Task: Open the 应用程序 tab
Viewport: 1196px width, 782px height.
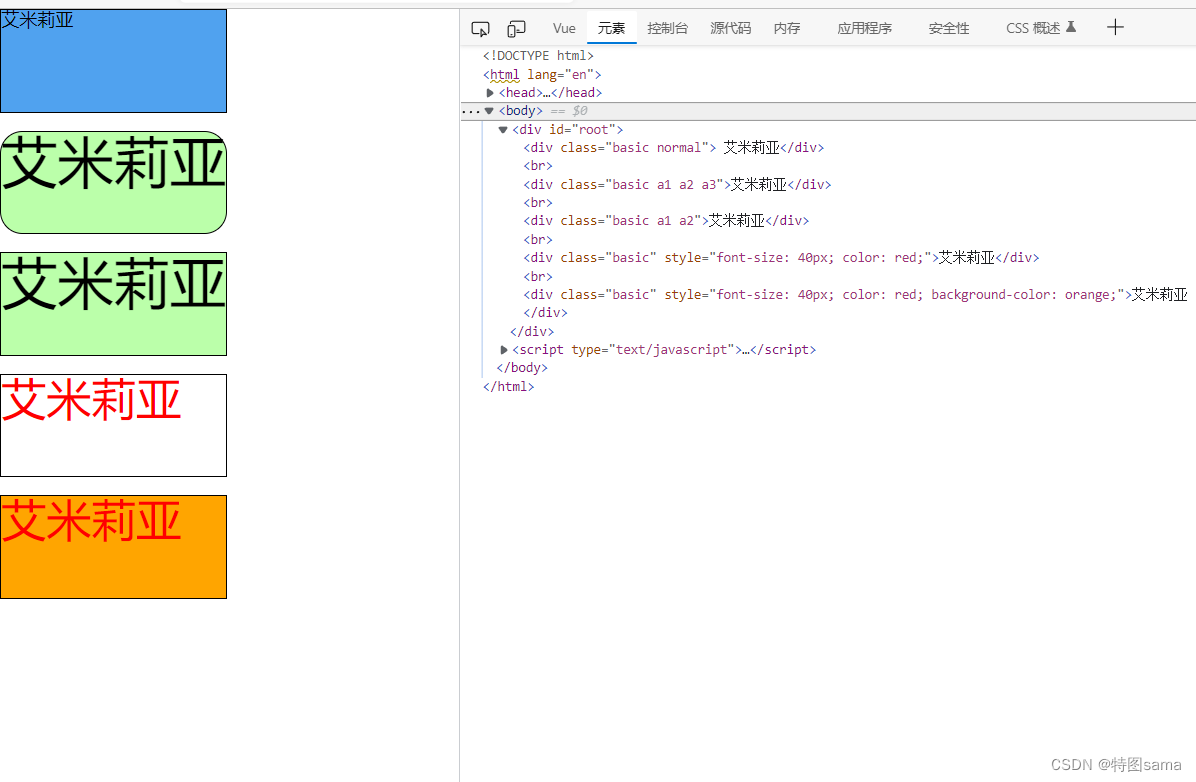Action: (864, 28)
